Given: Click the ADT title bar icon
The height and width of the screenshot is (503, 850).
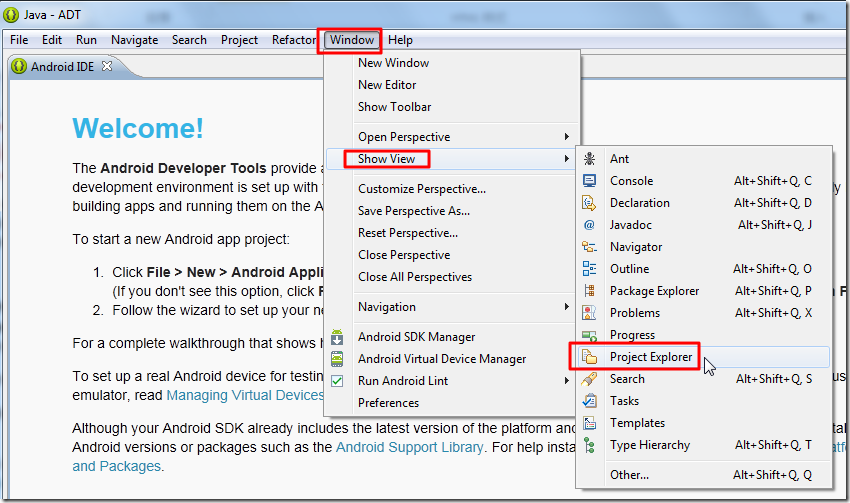Looking at the screenshot, I should pyautogui.click(x=11, y=15).
